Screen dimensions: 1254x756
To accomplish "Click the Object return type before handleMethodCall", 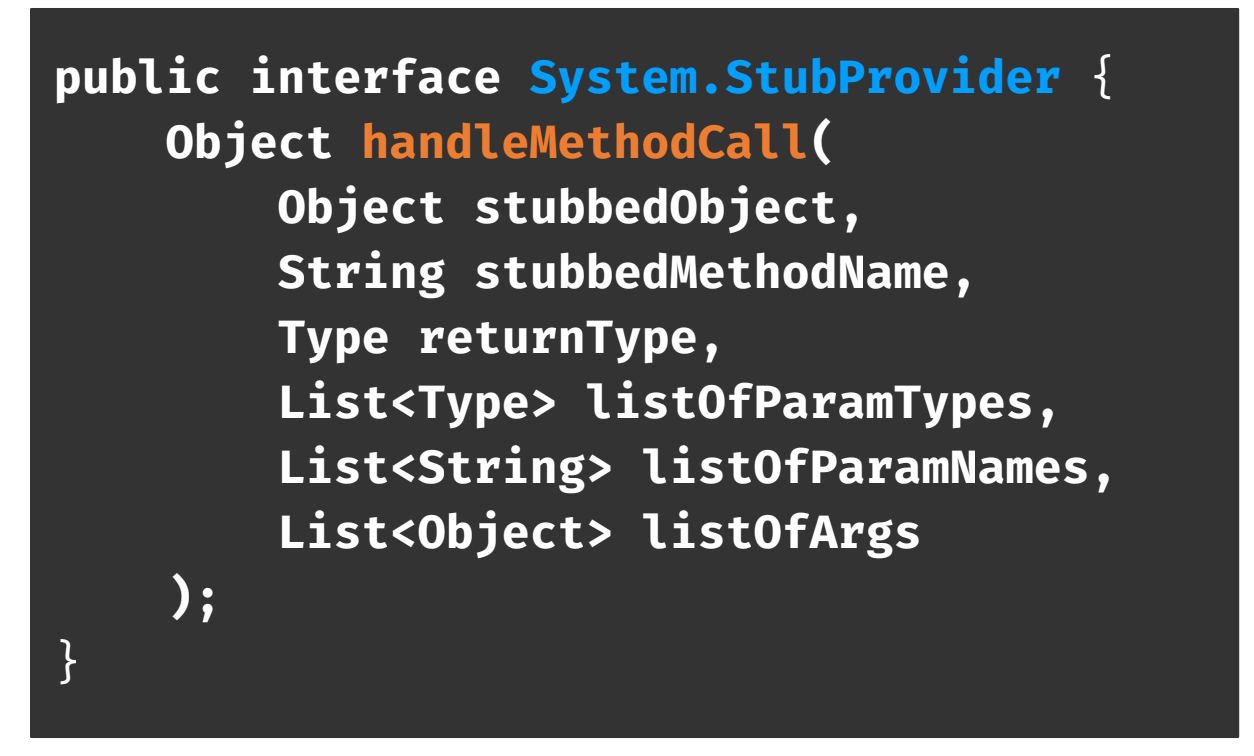I will coord(249,144).
